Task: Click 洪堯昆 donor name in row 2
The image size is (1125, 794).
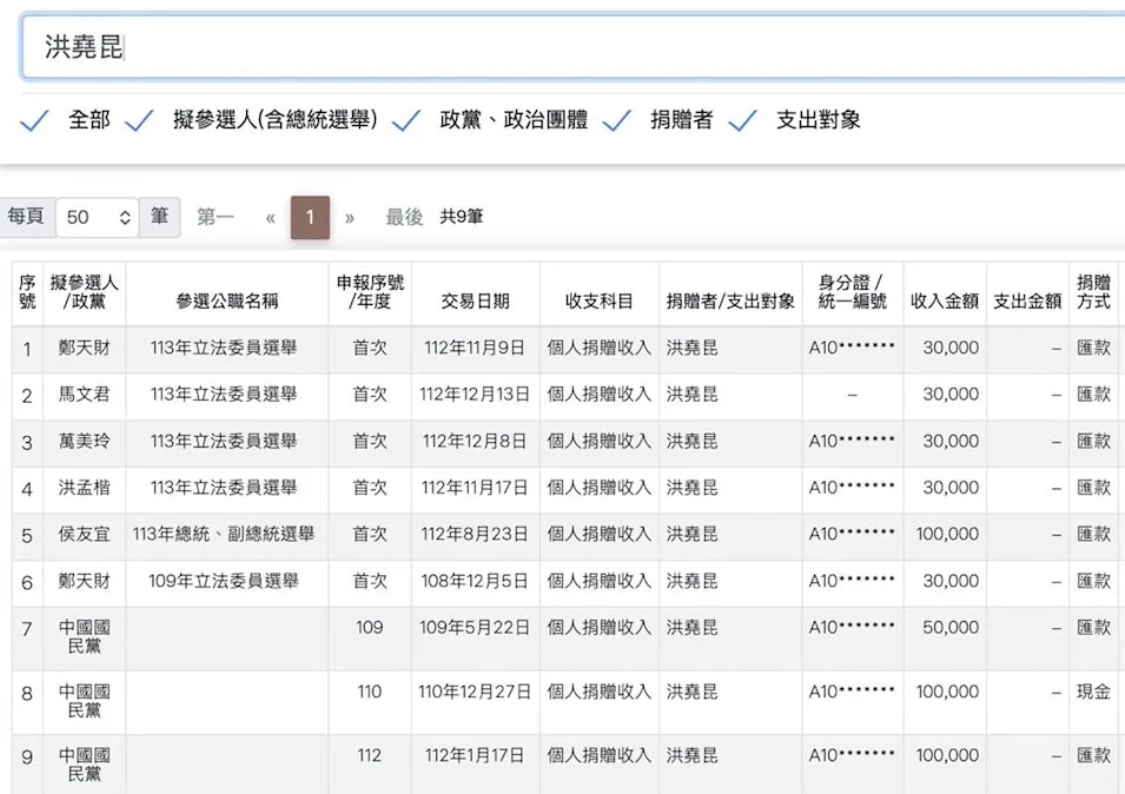Action: (692, 394)
